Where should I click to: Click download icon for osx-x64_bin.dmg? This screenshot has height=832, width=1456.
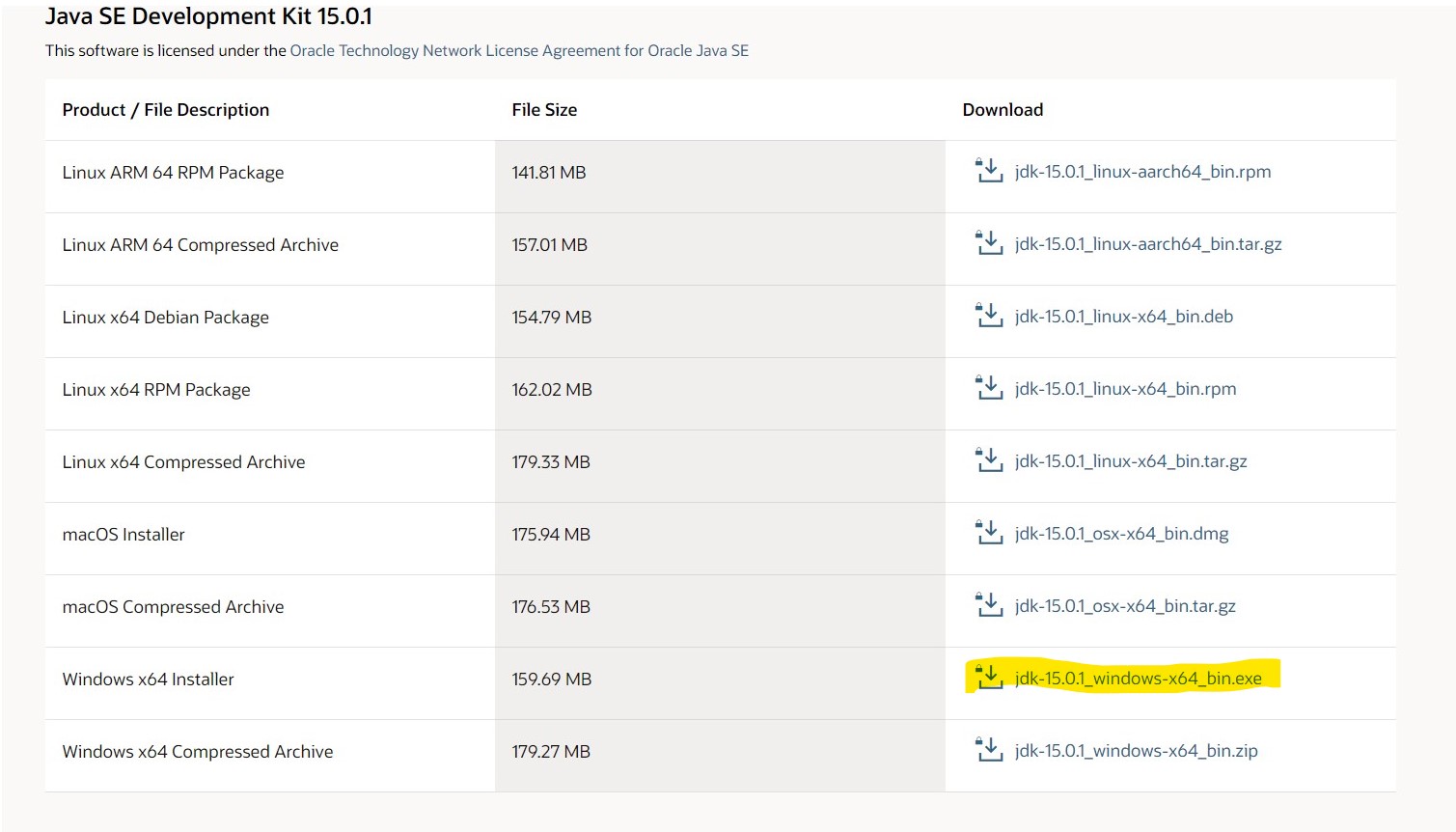989,533
